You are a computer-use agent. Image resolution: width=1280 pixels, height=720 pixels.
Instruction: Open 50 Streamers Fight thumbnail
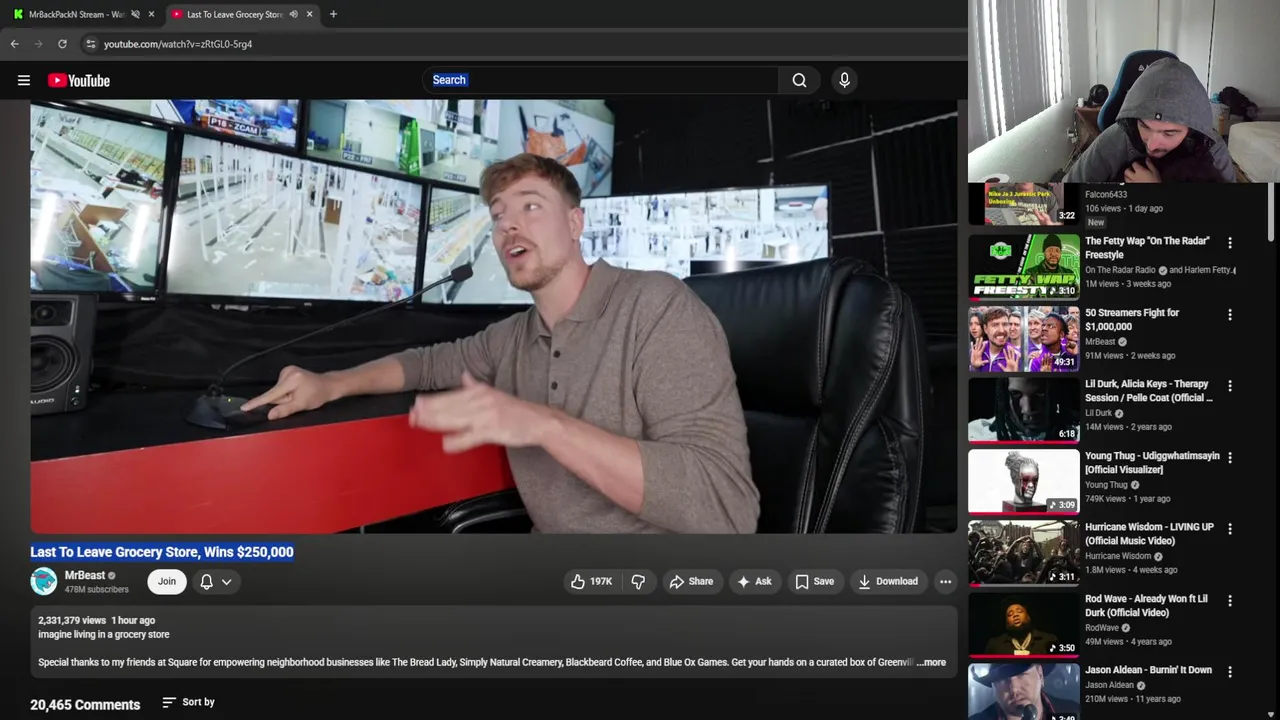click(x=1024, y=338)
